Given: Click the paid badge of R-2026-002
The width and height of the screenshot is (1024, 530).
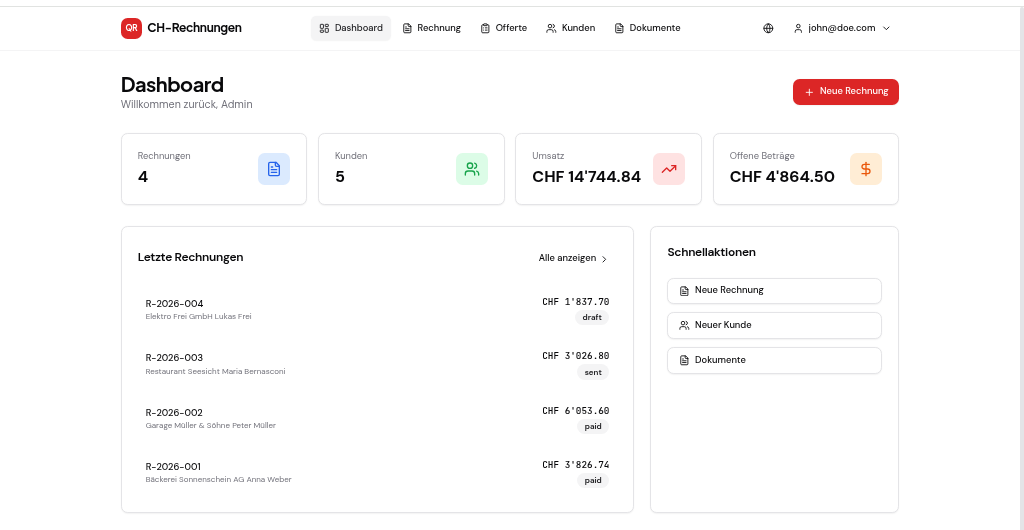Looking at the screenshot, I should pos(593,426).
